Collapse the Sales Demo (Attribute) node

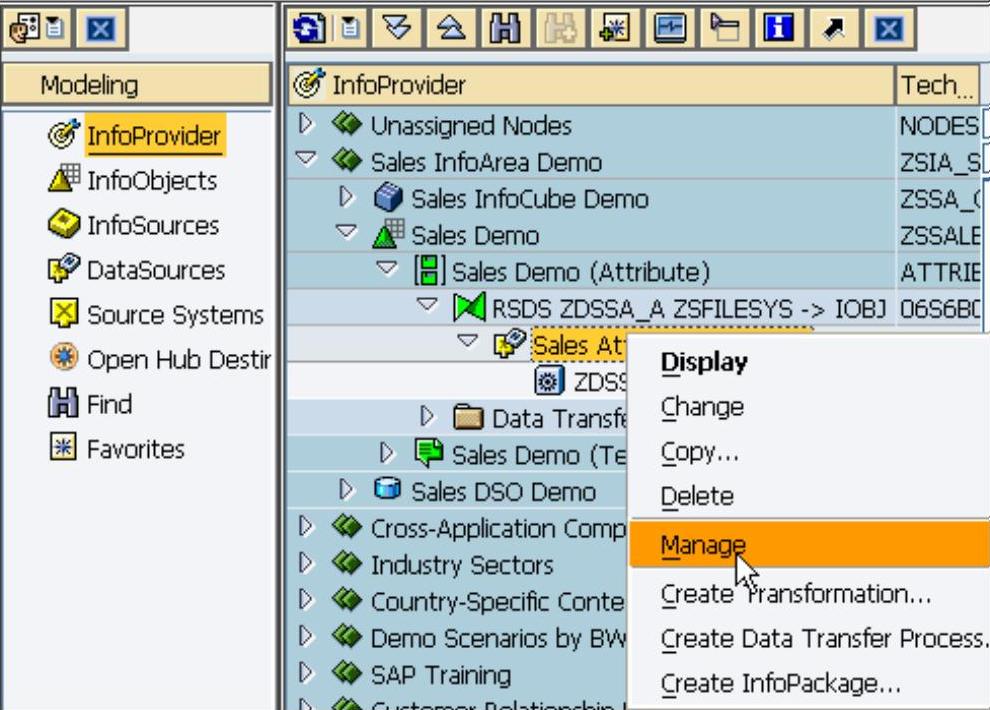[386, 268]
